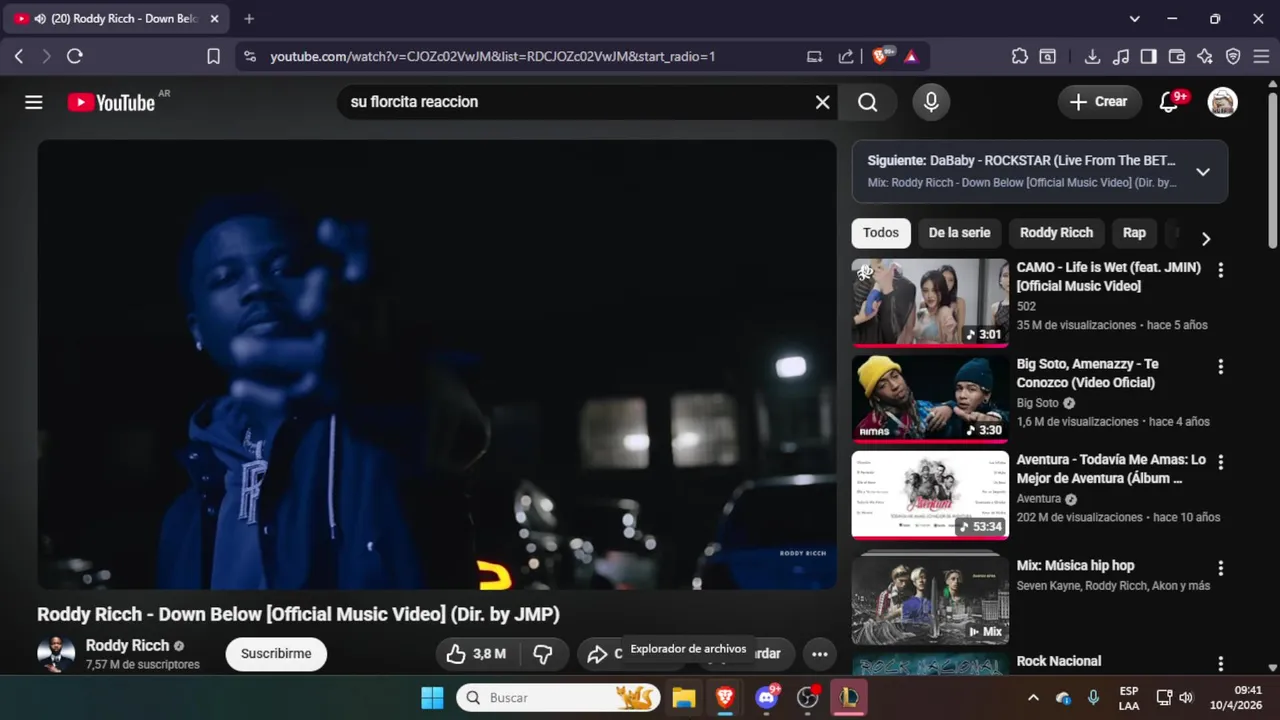Toggle the browser sidebar panel
1280x720 pixels.
pos(1148,57)
